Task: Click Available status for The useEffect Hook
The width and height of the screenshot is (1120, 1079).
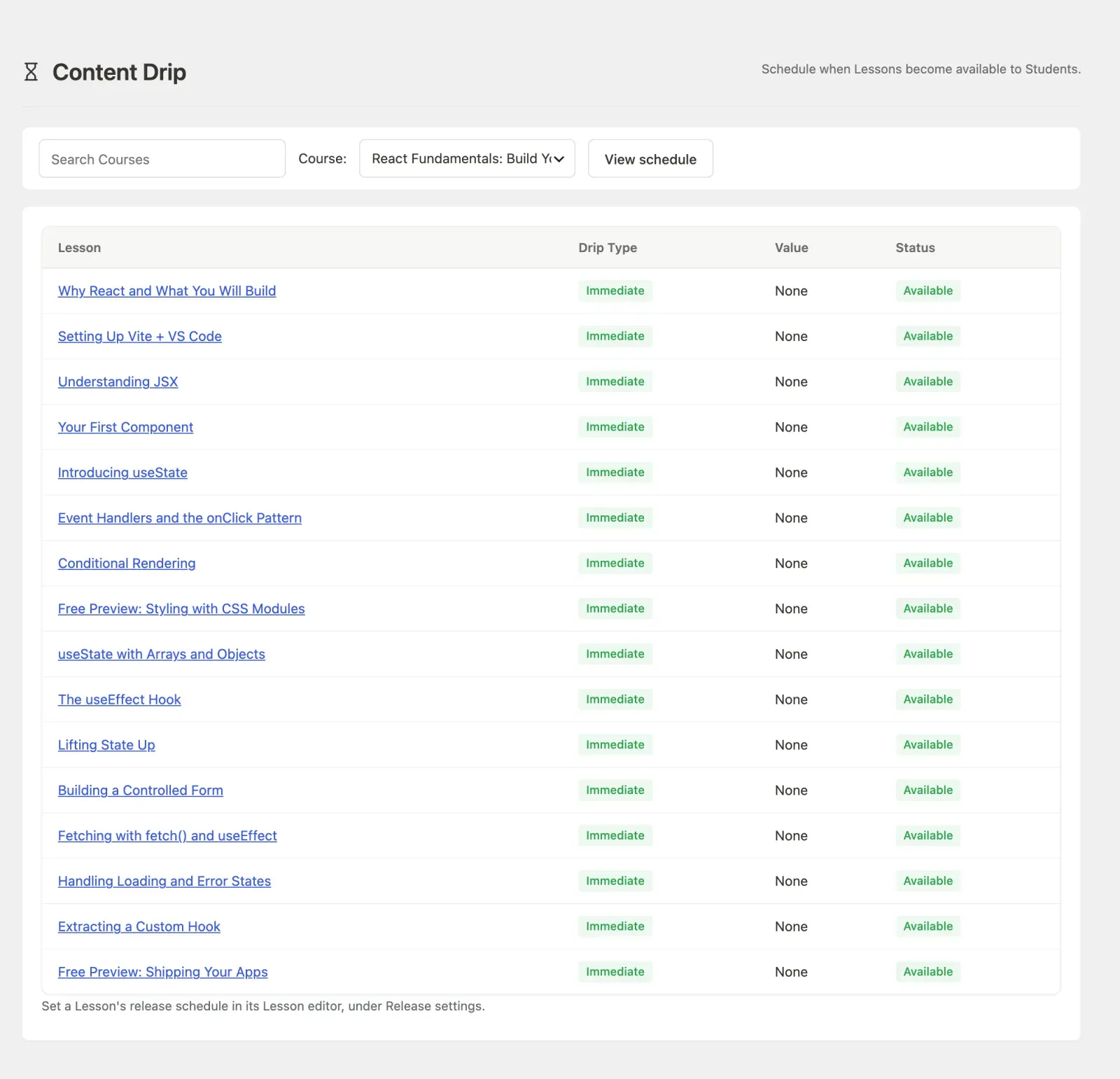Action: (x=927, y=699)
